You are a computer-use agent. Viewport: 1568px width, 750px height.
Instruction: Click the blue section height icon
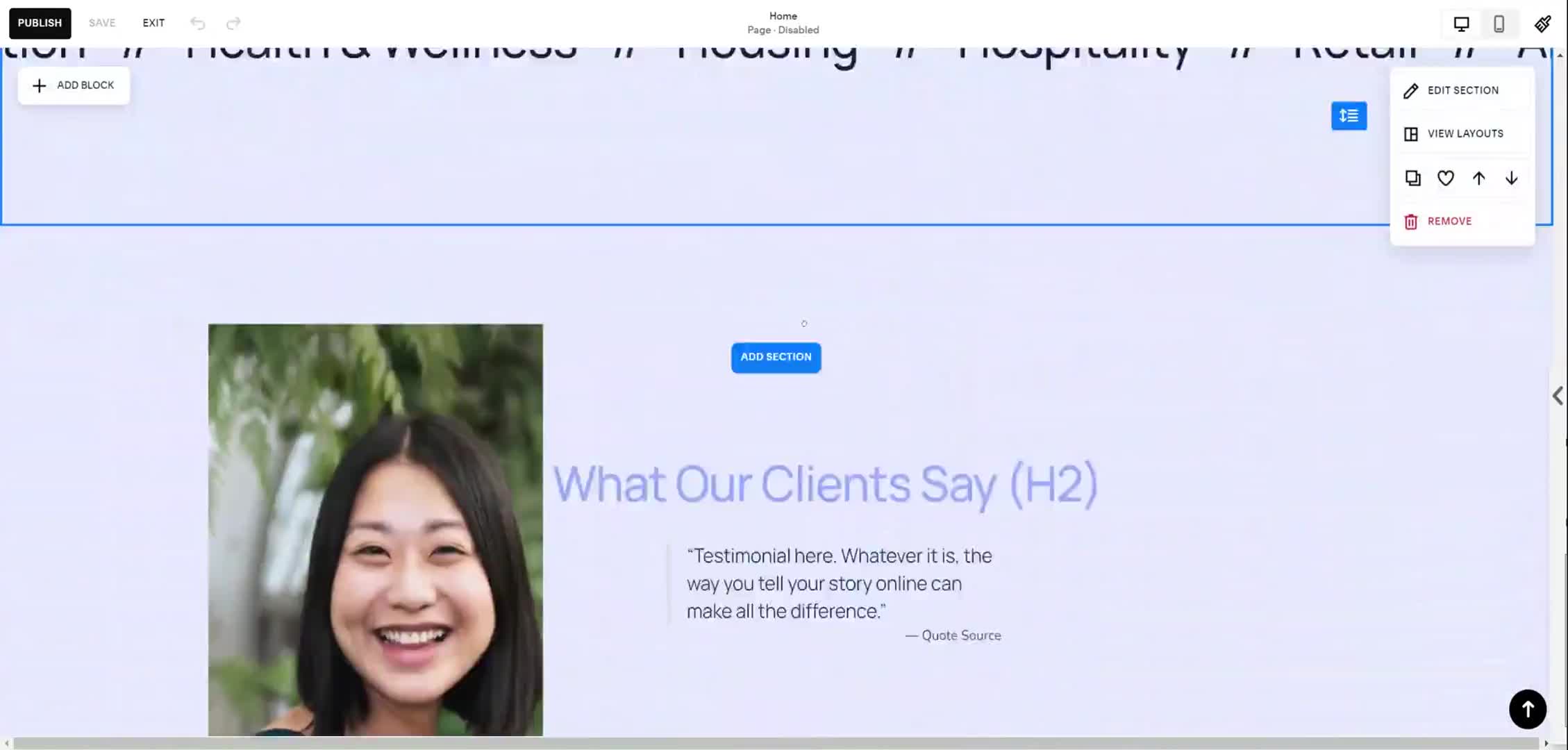coord(1349,115)
